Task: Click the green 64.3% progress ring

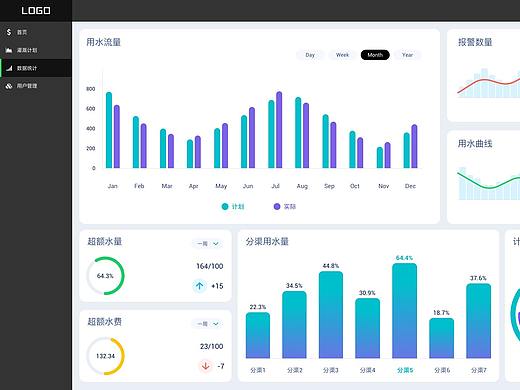Action: click(105, 276)
